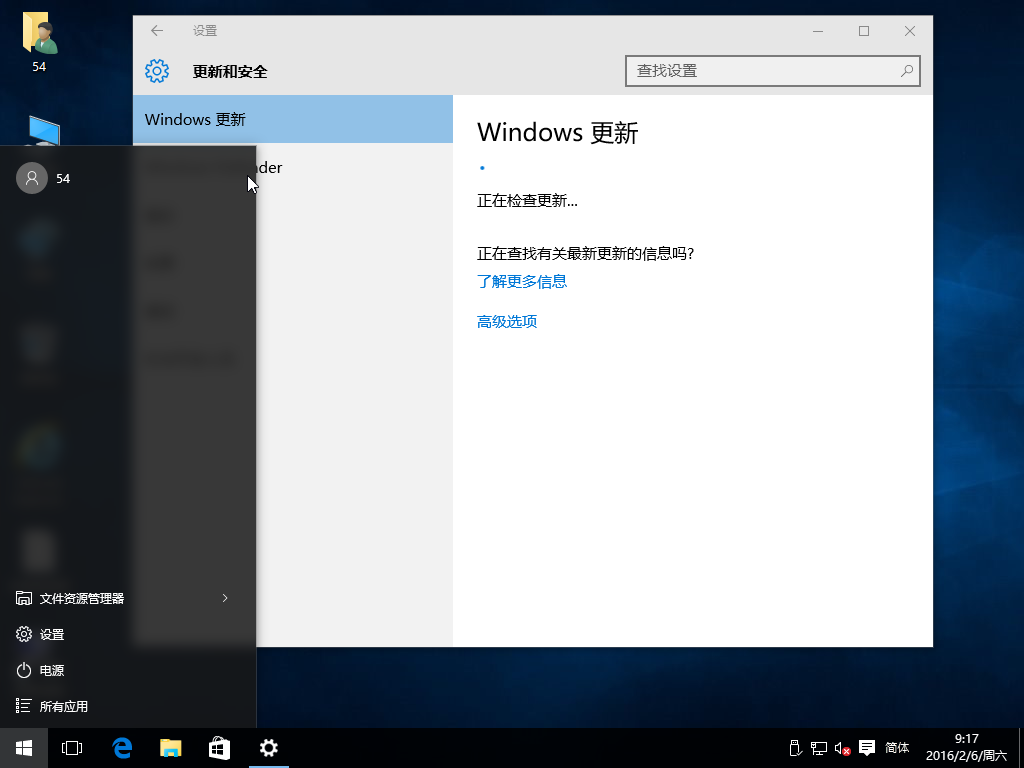1024x768 pixels.
Task: Click the volume icon in system tray
Action: pyautogui.click(x=842, y=748)
